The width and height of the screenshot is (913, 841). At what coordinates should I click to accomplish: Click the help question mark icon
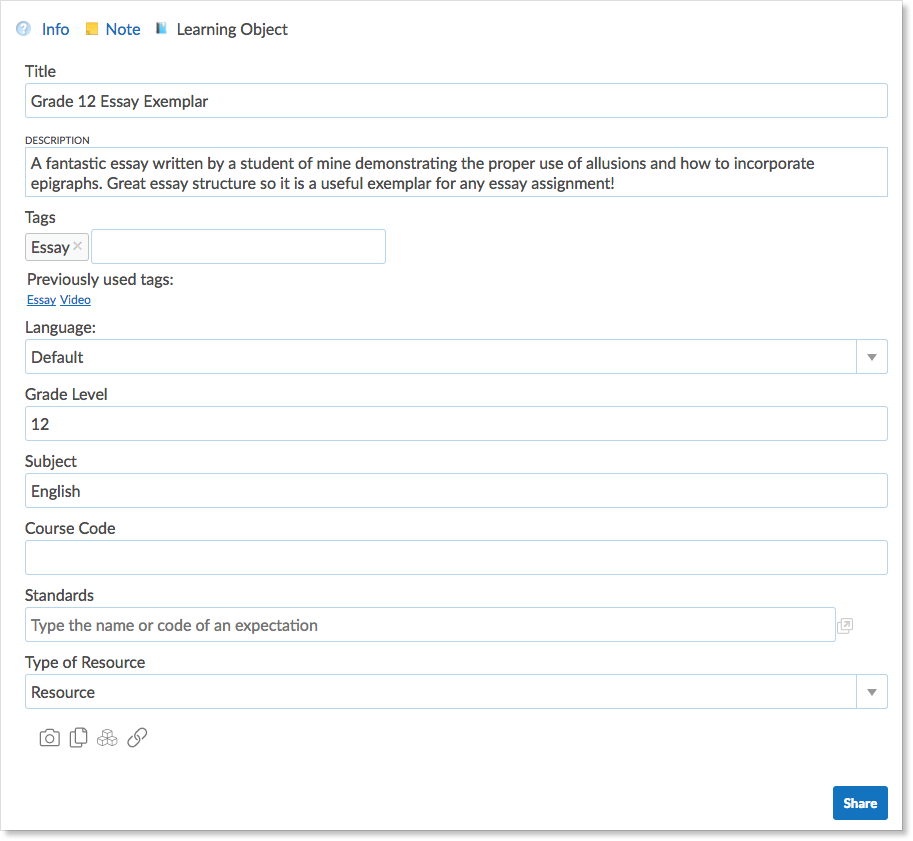click(x=22, y=28)
